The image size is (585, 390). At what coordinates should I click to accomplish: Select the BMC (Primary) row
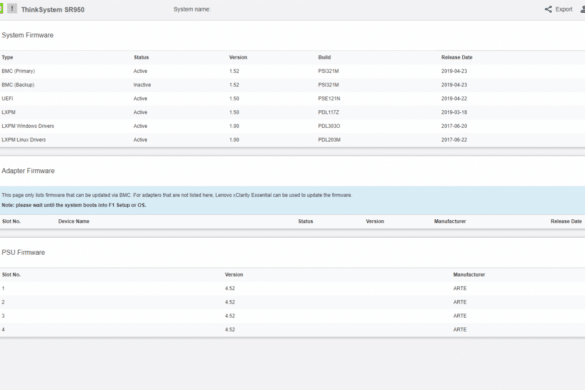(x=292, y=71)
